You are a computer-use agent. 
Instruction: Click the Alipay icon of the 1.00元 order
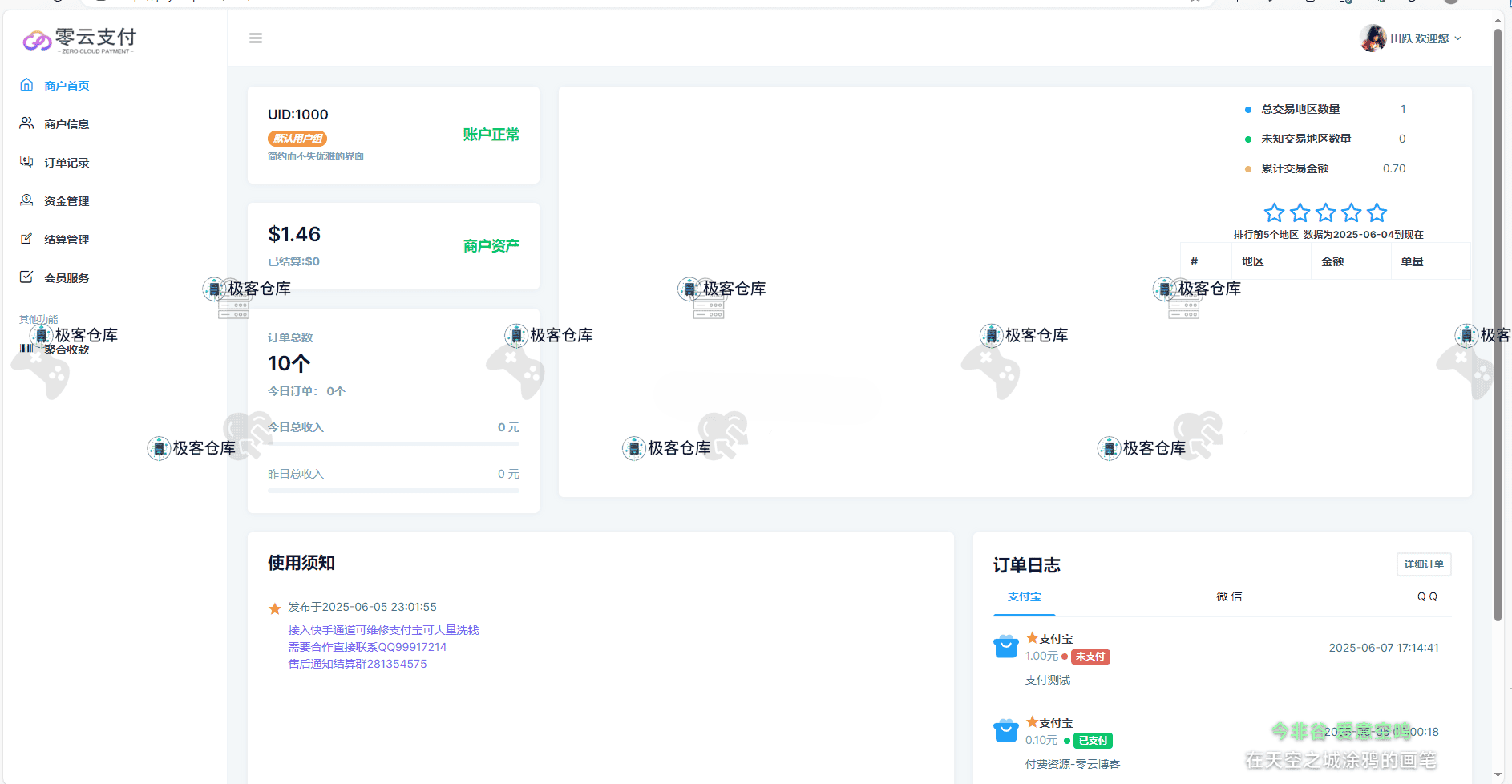(1006, 646)
